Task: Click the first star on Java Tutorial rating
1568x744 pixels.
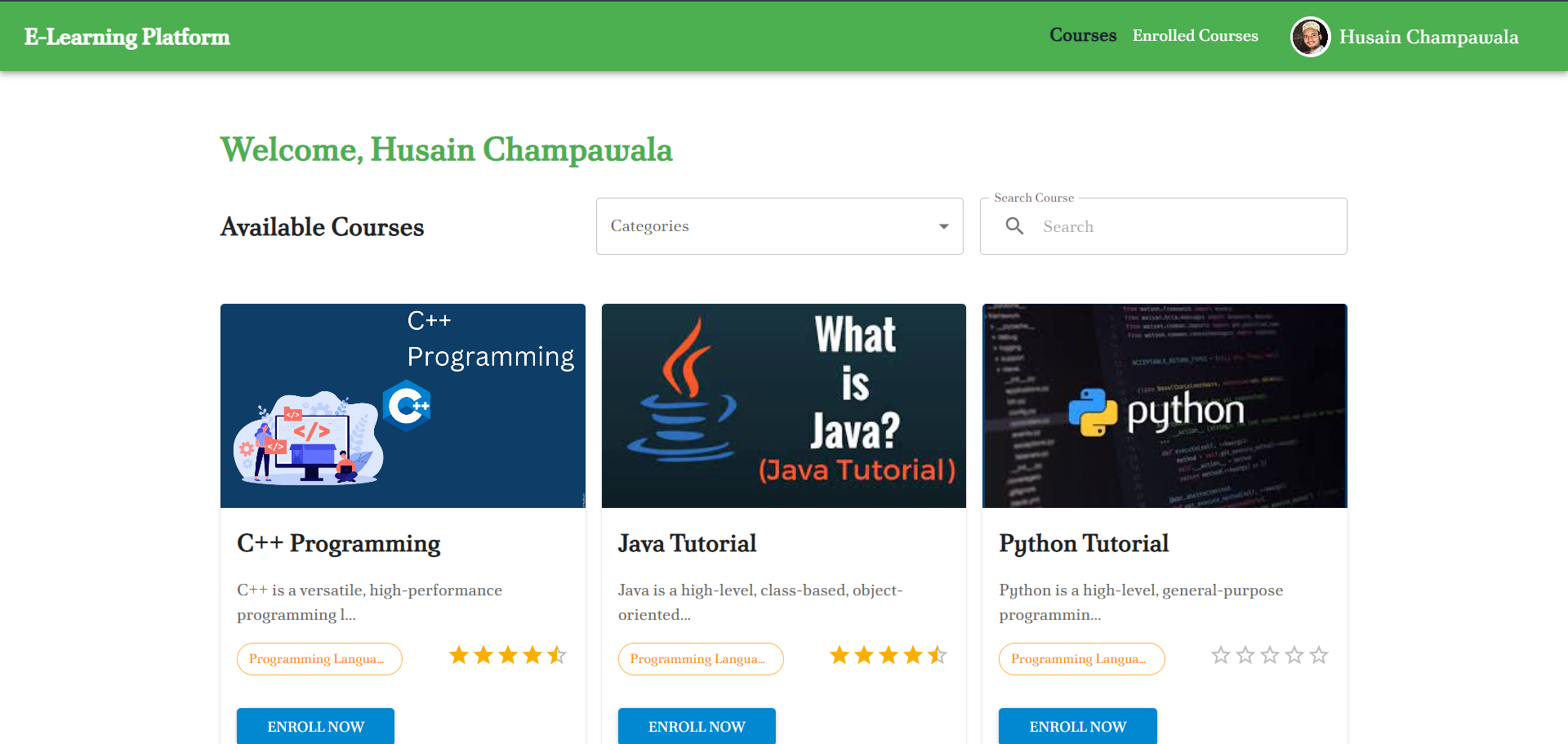Action: pos(839,654)
